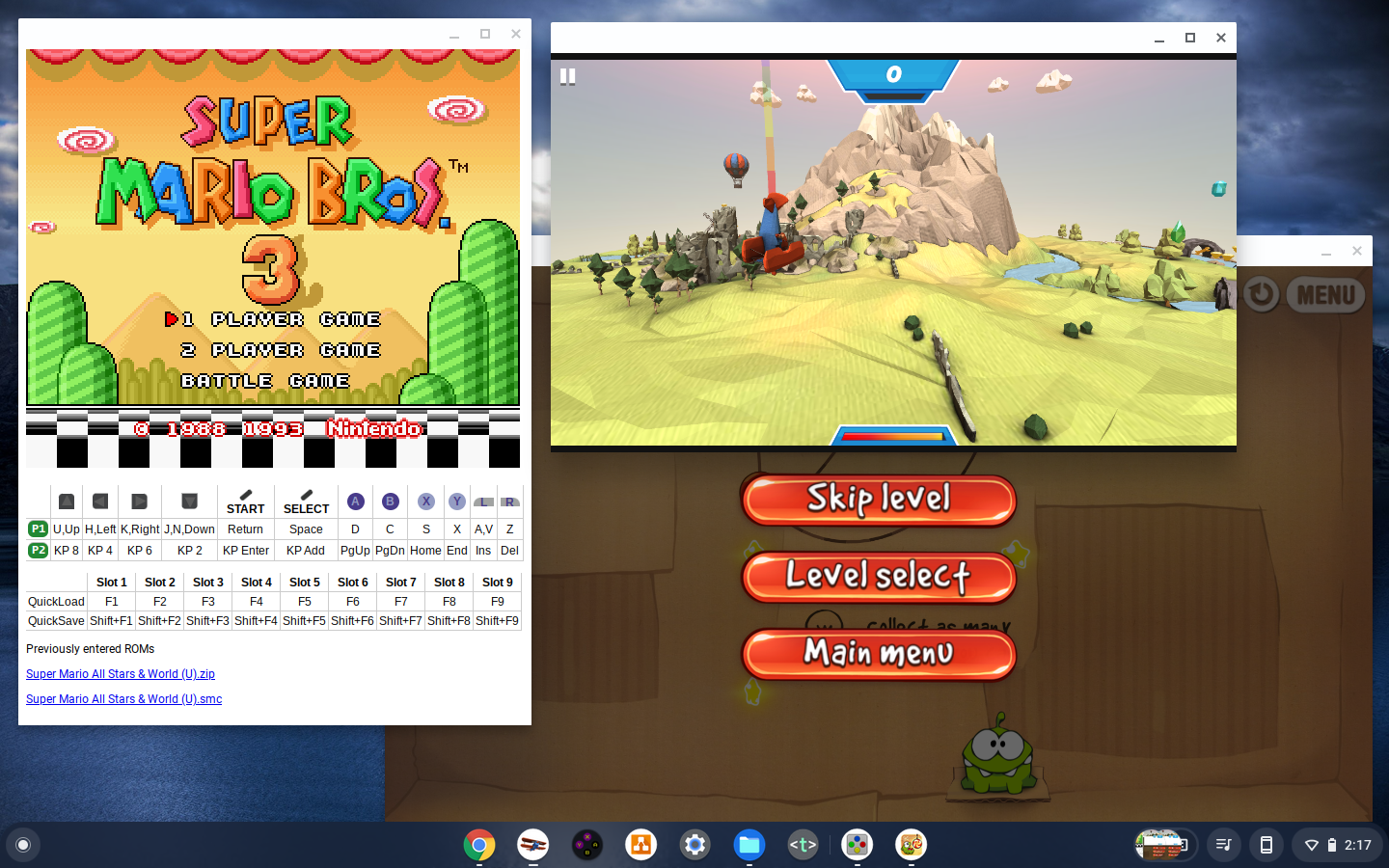Viewport: 1389px width, 868px height.
Task: Click the D-pad Left controller icon
Action: (x=99, y=502)
